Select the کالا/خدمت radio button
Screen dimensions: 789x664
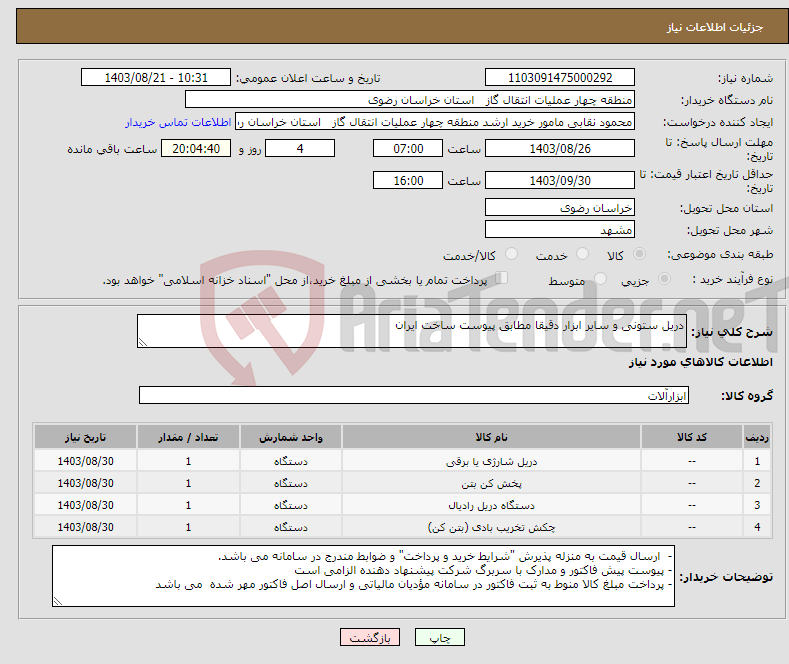511,254
